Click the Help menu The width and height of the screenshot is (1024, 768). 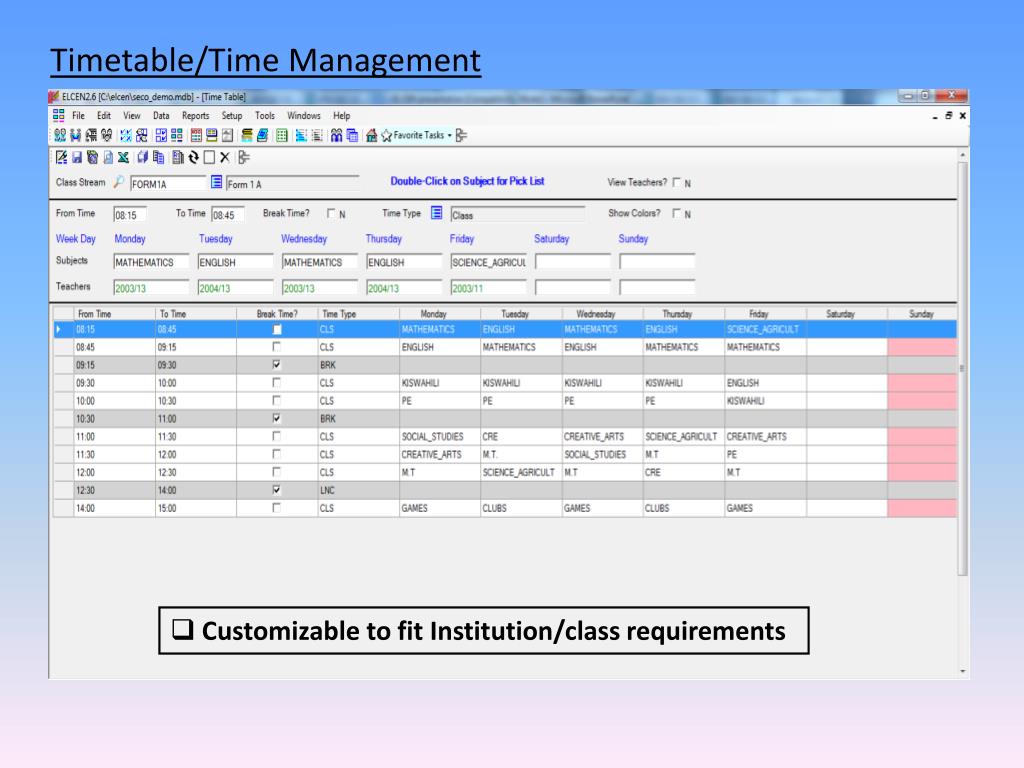pyautogui.click(x=342, y=116)
